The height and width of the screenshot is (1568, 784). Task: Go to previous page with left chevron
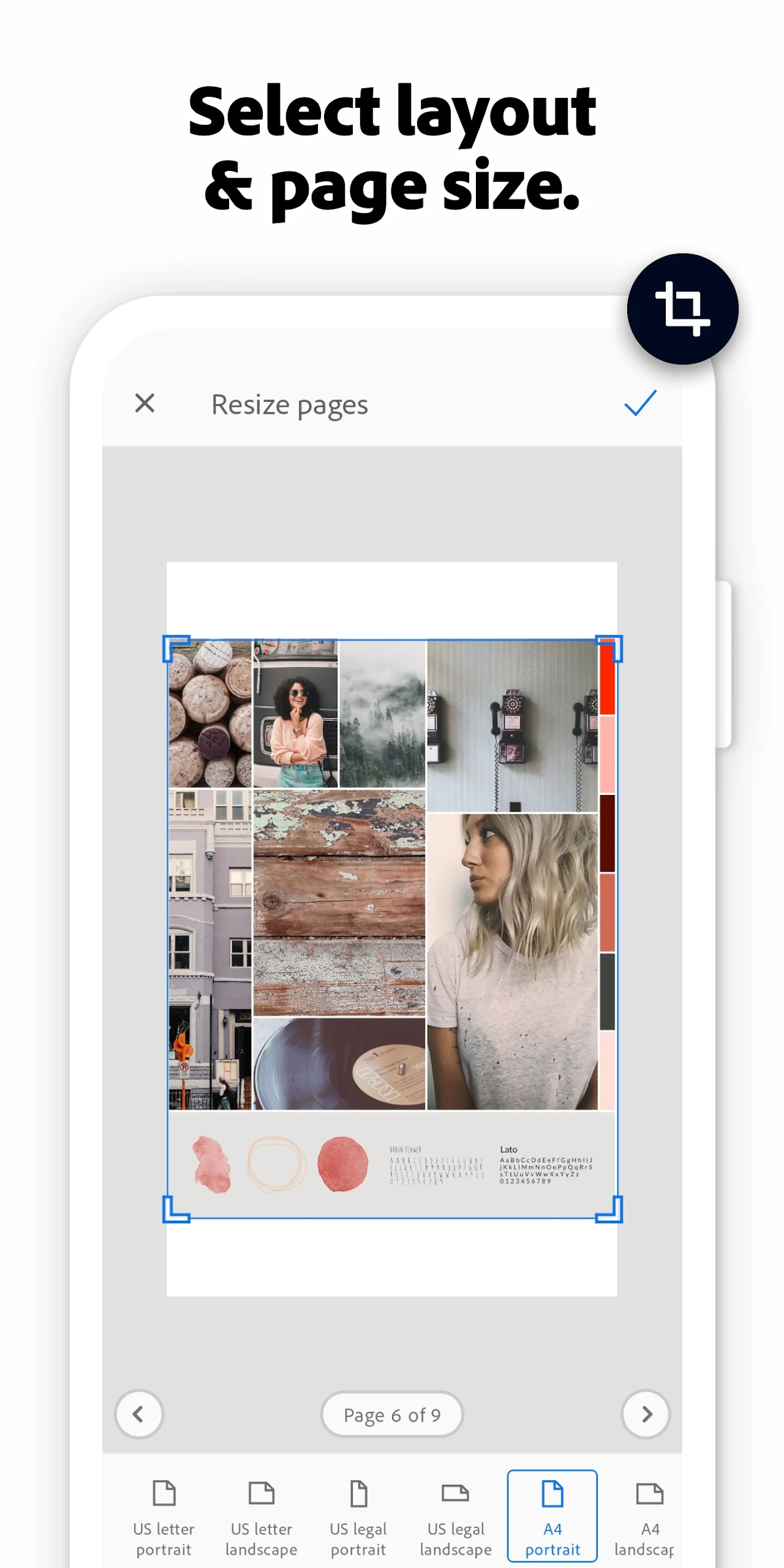pyautogui.click(x=139, y=1414)
